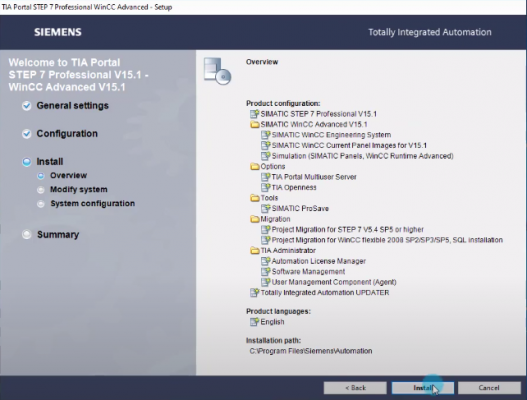Click the SIMATIC STEP 7 Professional V15.1 package icon
The height and width of the screenshot is (400, 527).
pyautogui.click(x=254, y=114)
